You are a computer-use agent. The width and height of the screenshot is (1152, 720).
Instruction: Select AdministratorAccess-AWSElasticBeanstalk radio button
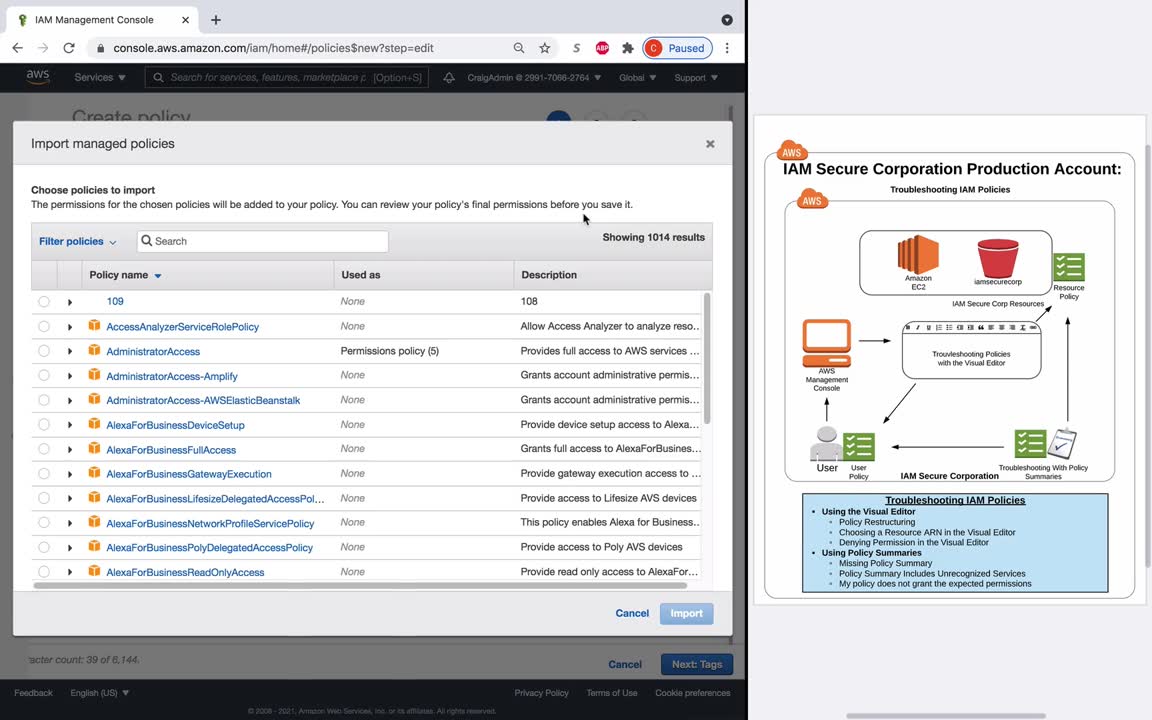44,400
